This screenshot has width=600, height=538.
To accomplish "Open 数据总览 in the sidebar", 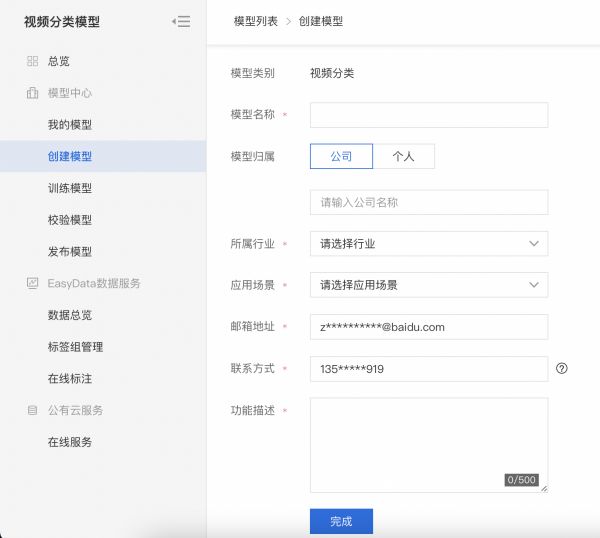I will click(x=70, y=315).
